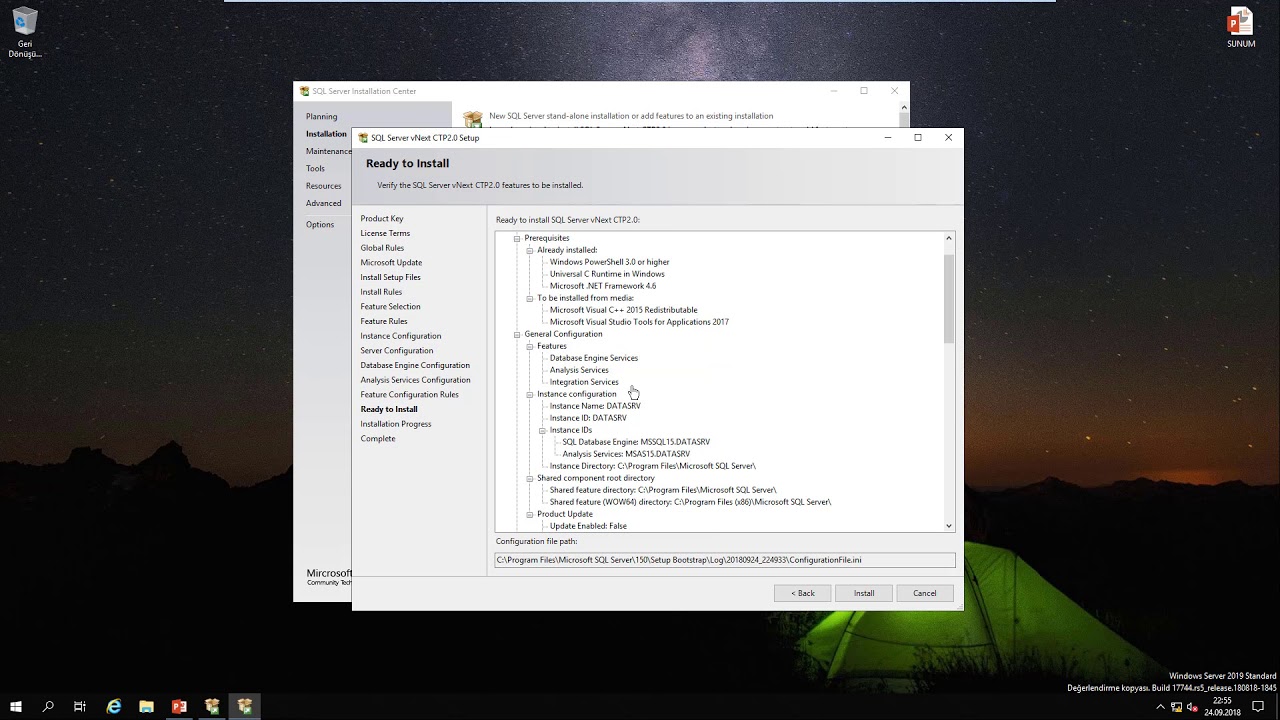Open File Explorer from the taskbar

coord(146,706)
